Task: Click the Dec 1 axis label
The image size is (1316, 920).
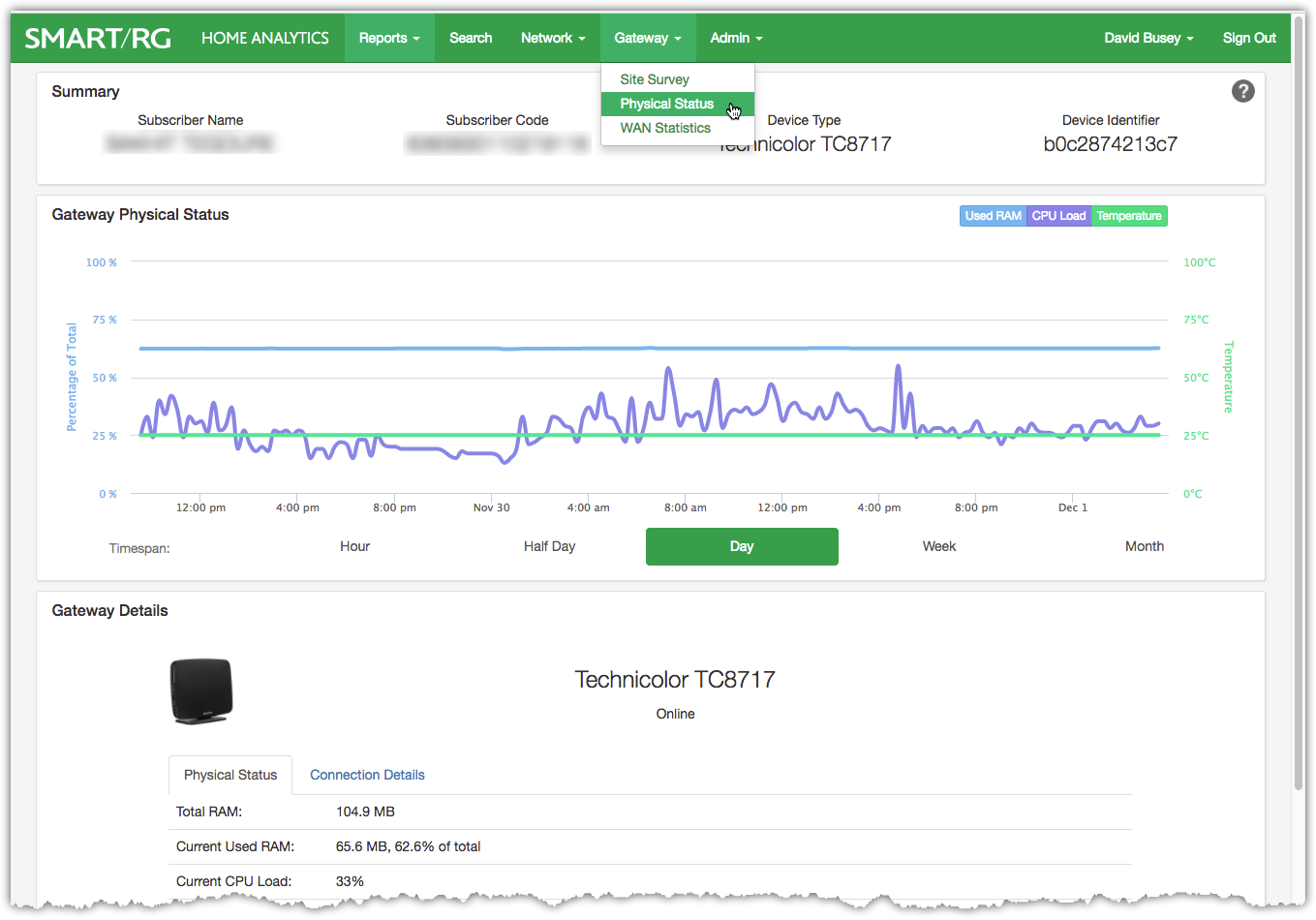Action: (x=1073, y=507)
